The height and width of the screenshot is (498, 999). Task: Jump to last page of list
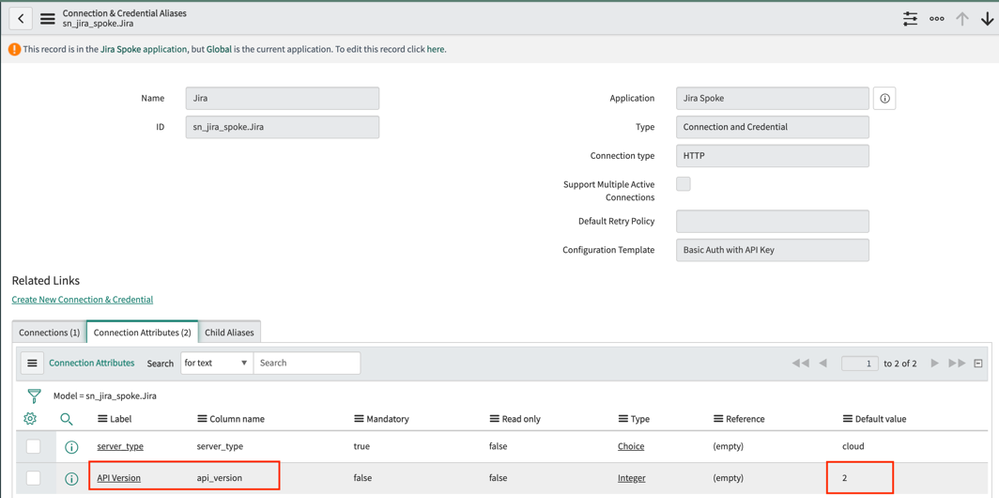click(957, 363)
